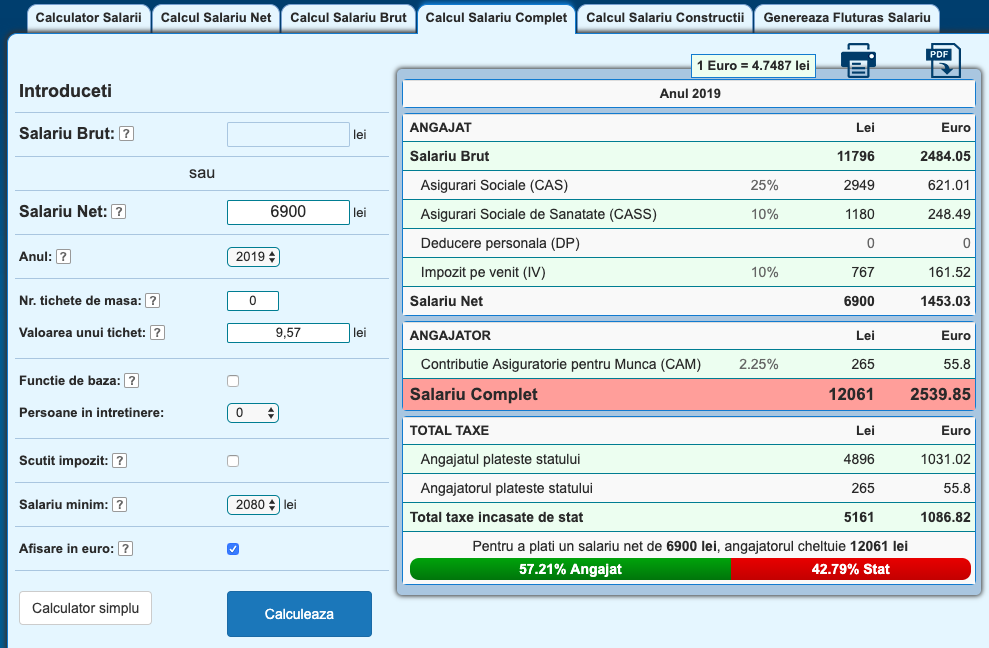The height and width of the screenshot is (648, 989).
Task: Click the printer icon
Action: click(x=858, y=61)
